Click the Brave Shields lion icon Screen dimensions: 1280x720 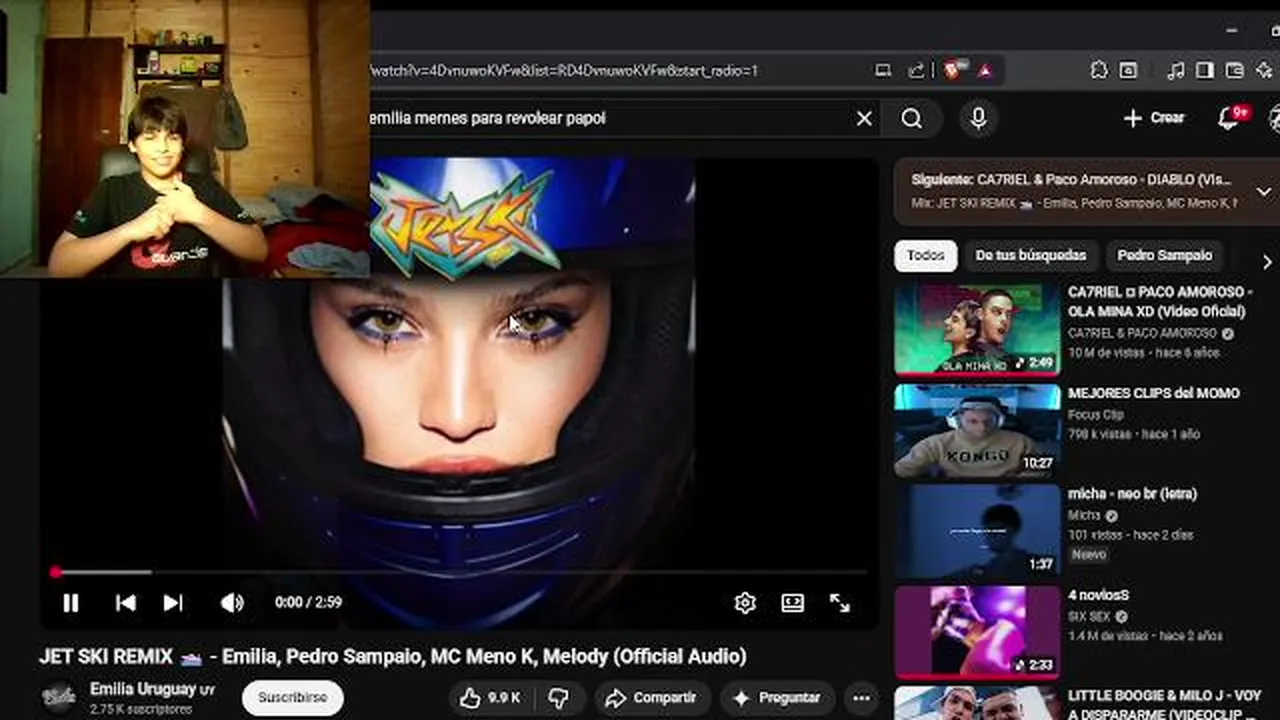click(954, 70)
